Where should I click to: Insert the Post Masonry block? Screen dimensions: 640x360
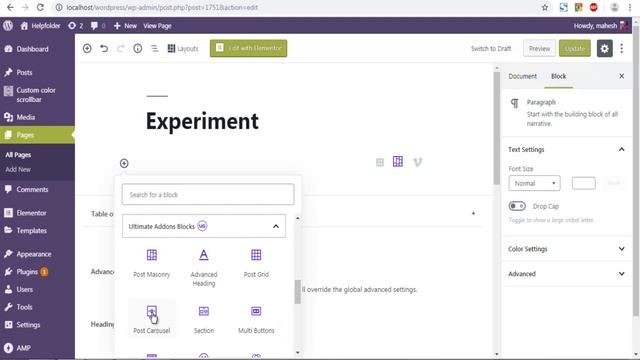pos(151,263)
